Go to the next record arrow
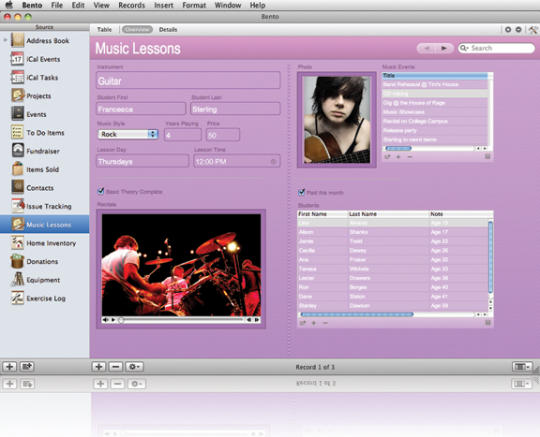Viewport: 540px width, 437px height. click(x=444, y=48)
